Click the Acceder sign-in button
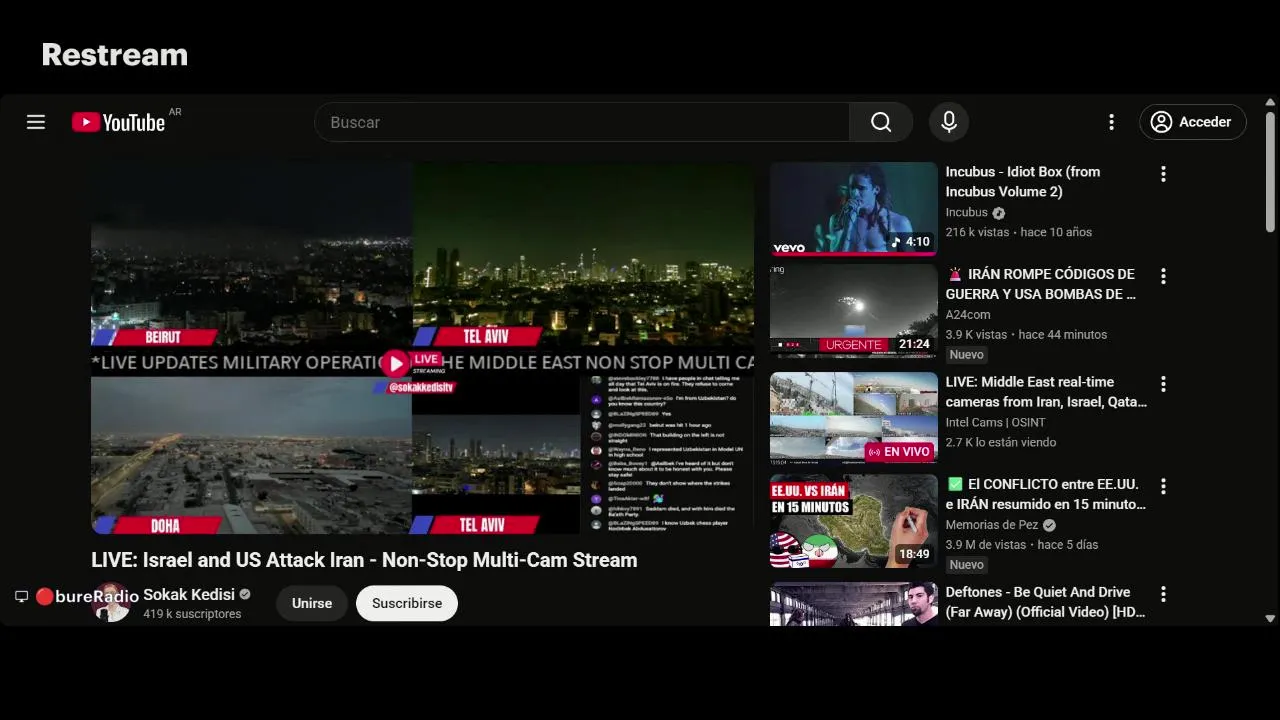The width and height of the screenshot is (1280, 720). point(1193,122)
